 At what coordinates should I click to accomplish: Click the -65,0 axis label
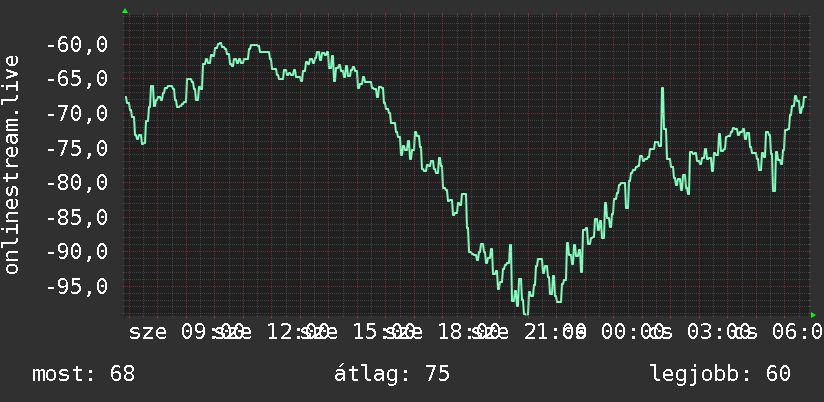pos(78,79)
